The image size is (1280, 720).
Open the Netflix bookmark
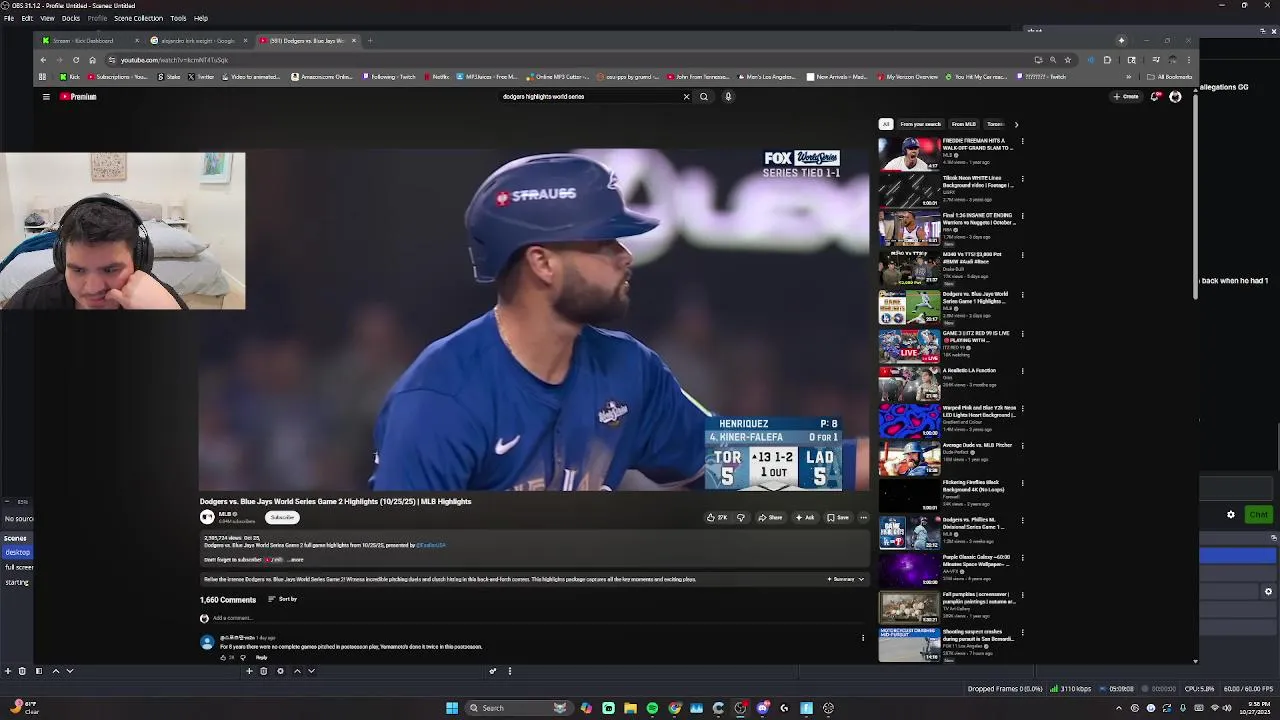point(436,77)
